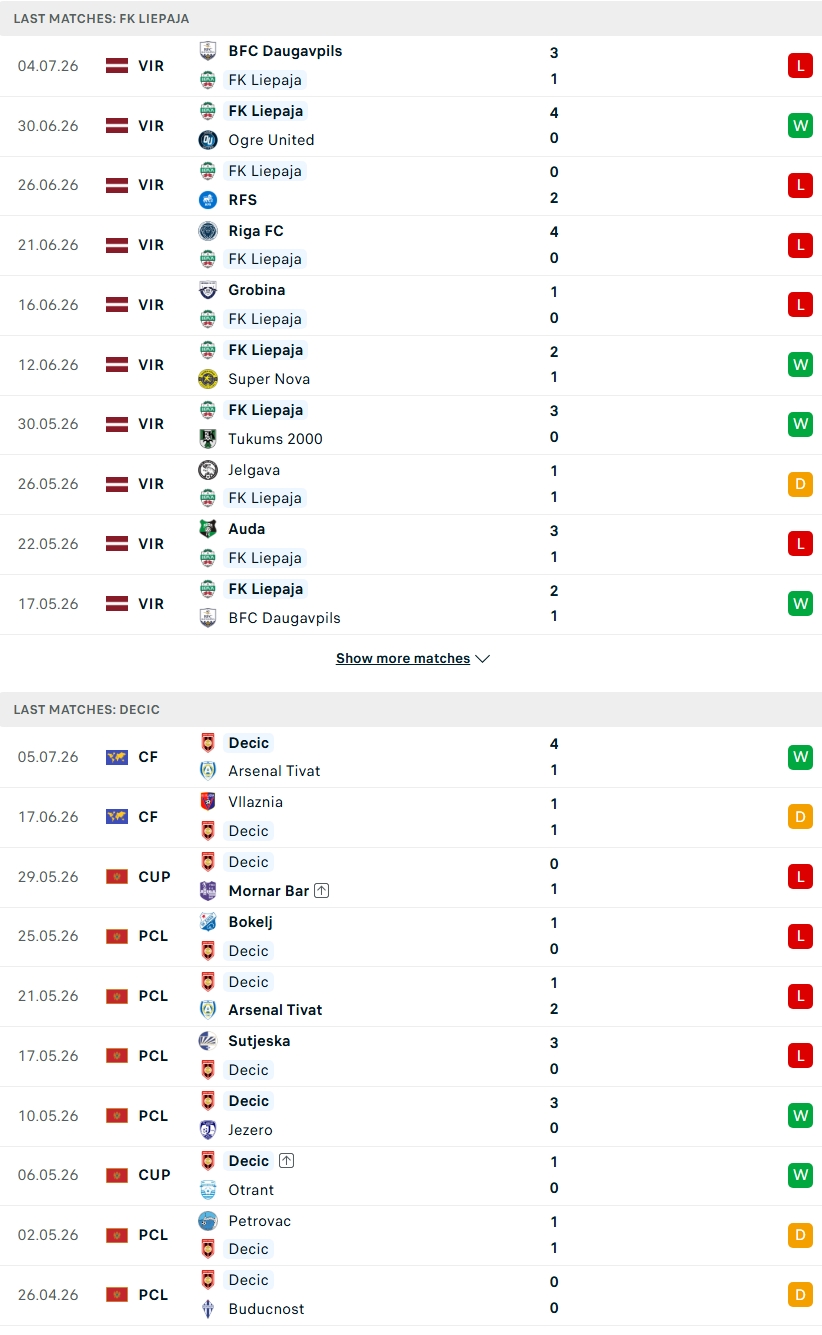Image resolution: width=822 pixels, height=1335 pixels.
Task: Open the Decic vs Arsenal Tivat 05.07.26 match
Action: (411, 757)
